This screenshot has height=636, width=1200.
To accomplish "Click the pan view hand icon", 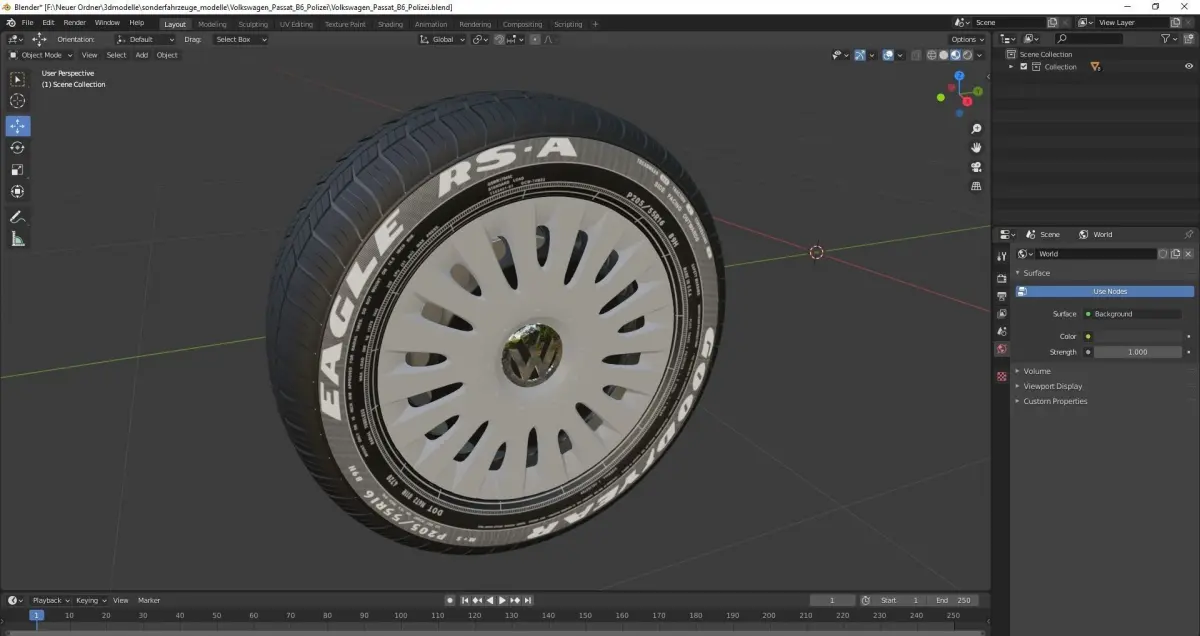I will (976, 148).
